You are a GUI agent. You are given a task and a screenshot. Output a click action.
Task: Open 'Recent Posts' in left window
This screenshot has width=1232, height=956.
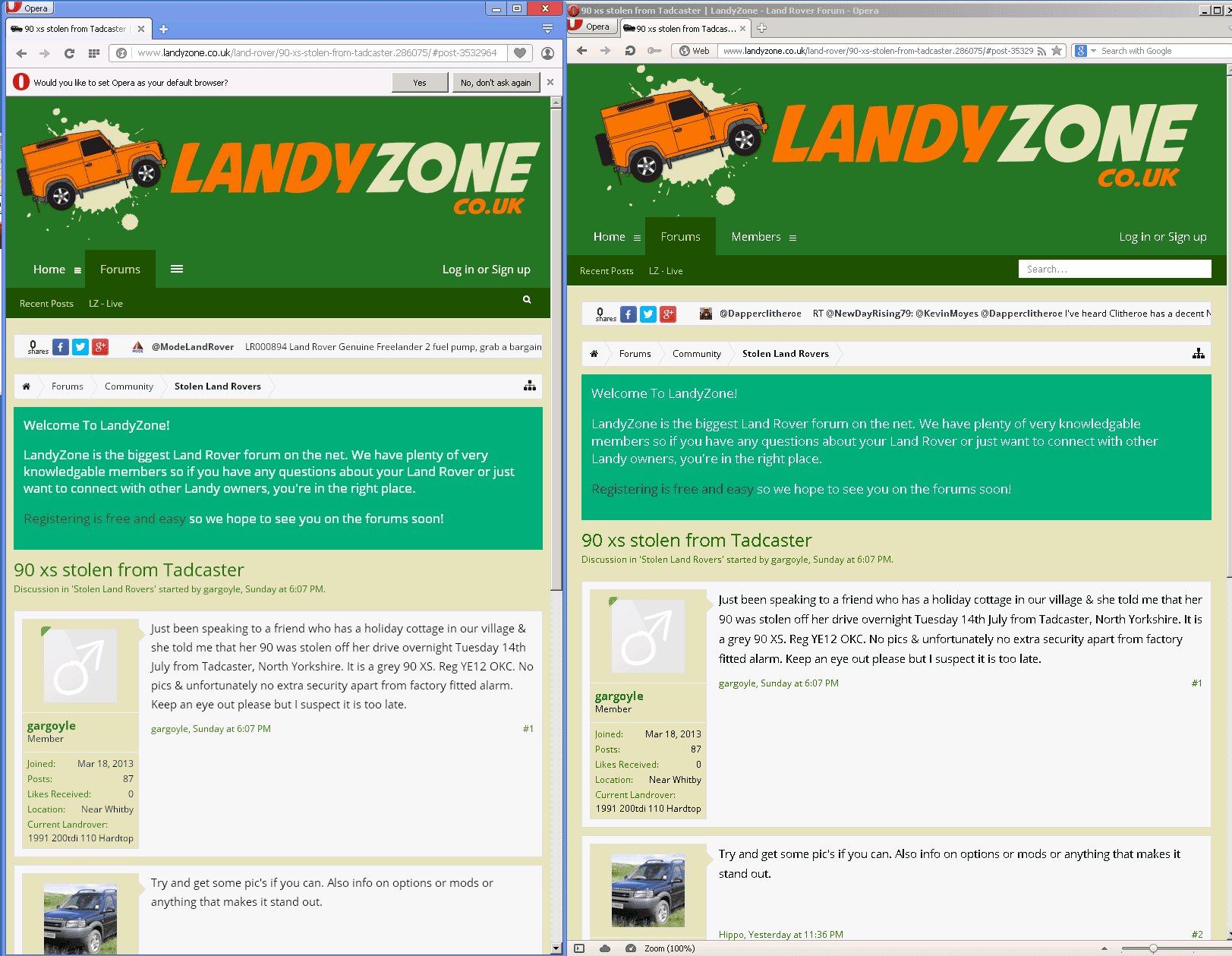[46, 303]
